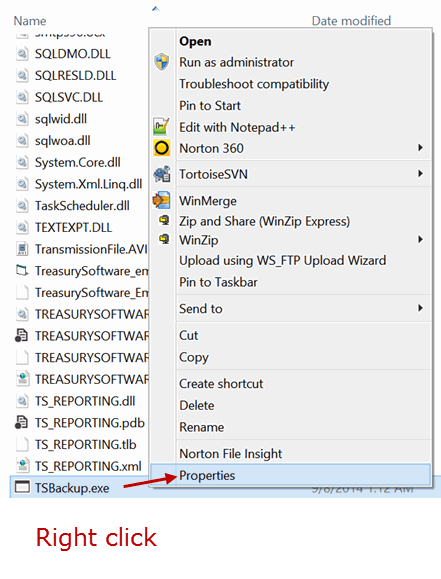Click the TortoiseSVN turtle icon
The height and width of the screenshot is (579, 441).
pyautogui.click(x=162, y=174)
